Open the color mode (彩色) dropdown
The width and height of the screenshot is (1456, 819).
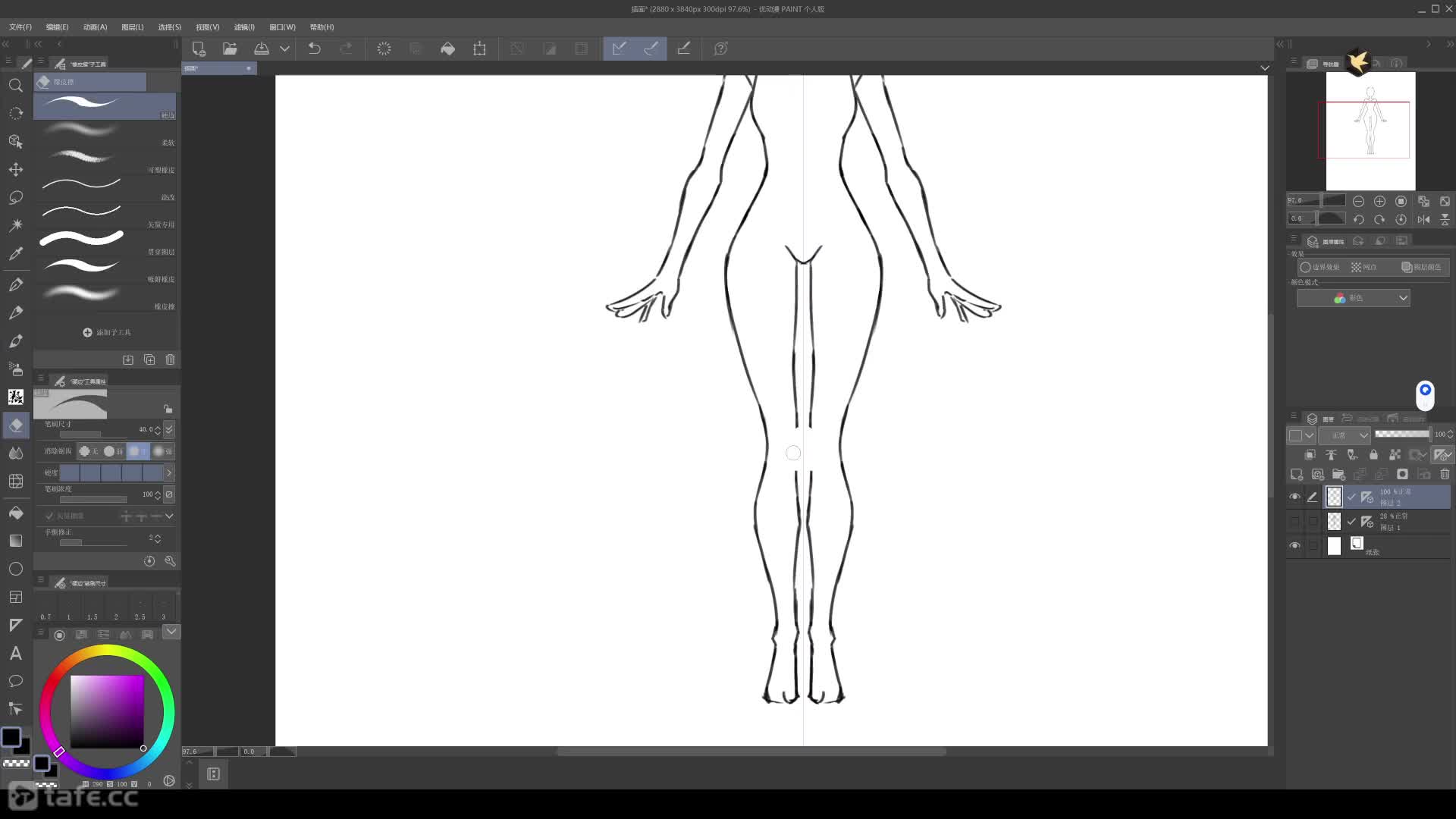pyautogui.click(x=1354, y=298)
